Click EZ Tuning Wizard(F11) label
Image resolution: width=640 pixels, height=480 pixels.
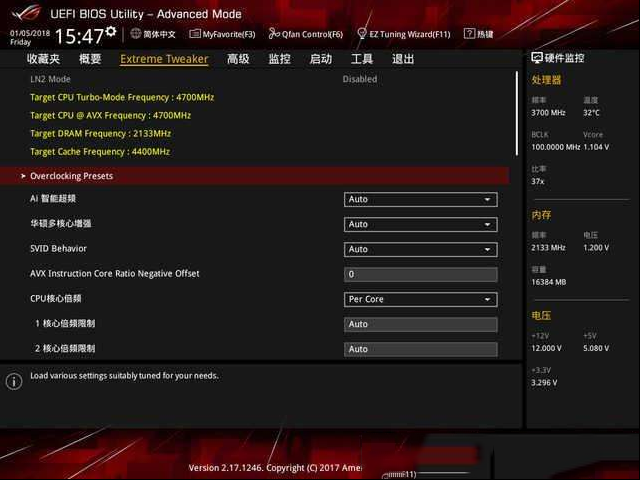coord(410,34)
